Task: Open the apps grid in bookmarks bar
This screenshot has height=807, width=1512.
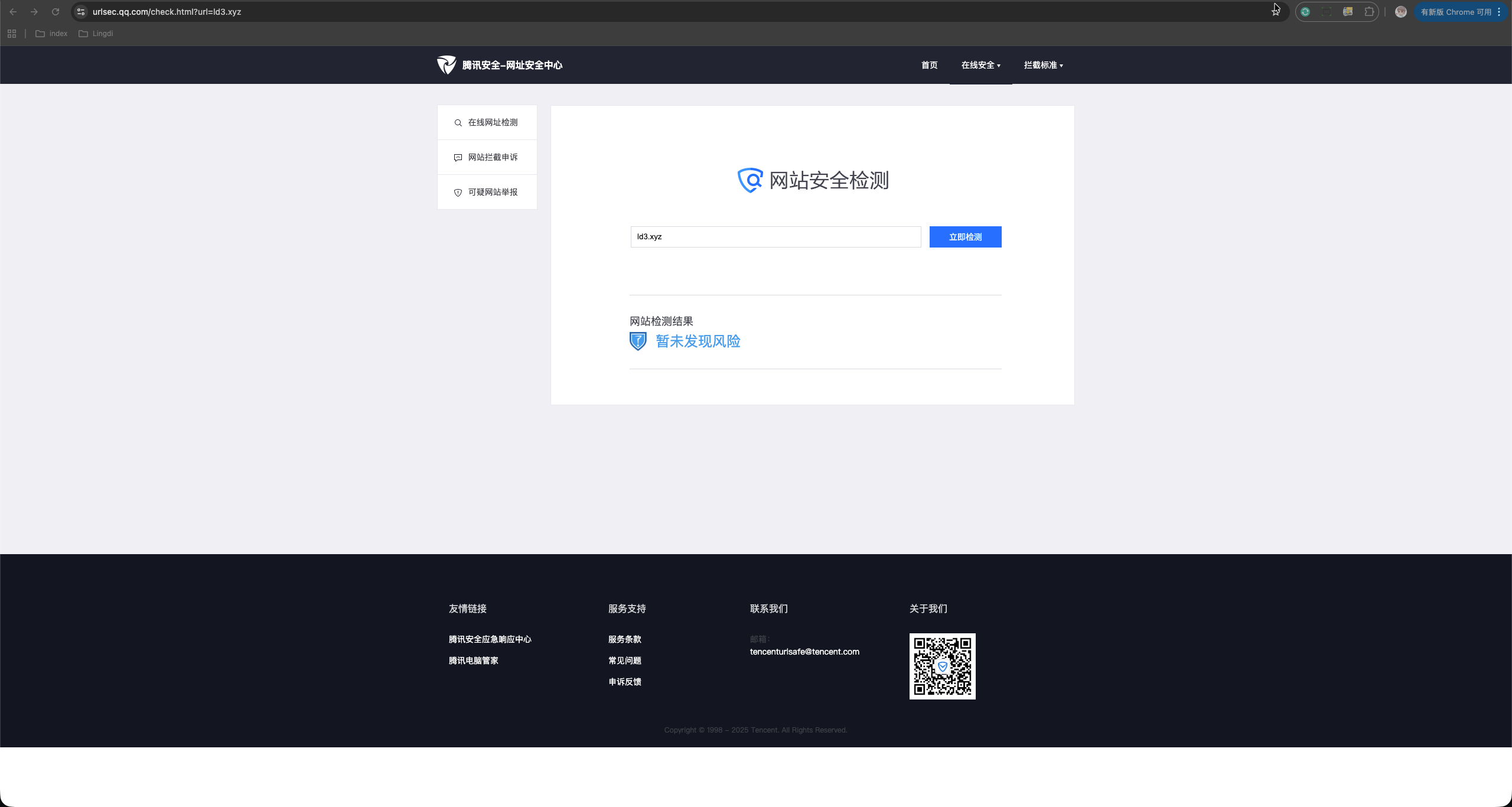Action: 12,34
